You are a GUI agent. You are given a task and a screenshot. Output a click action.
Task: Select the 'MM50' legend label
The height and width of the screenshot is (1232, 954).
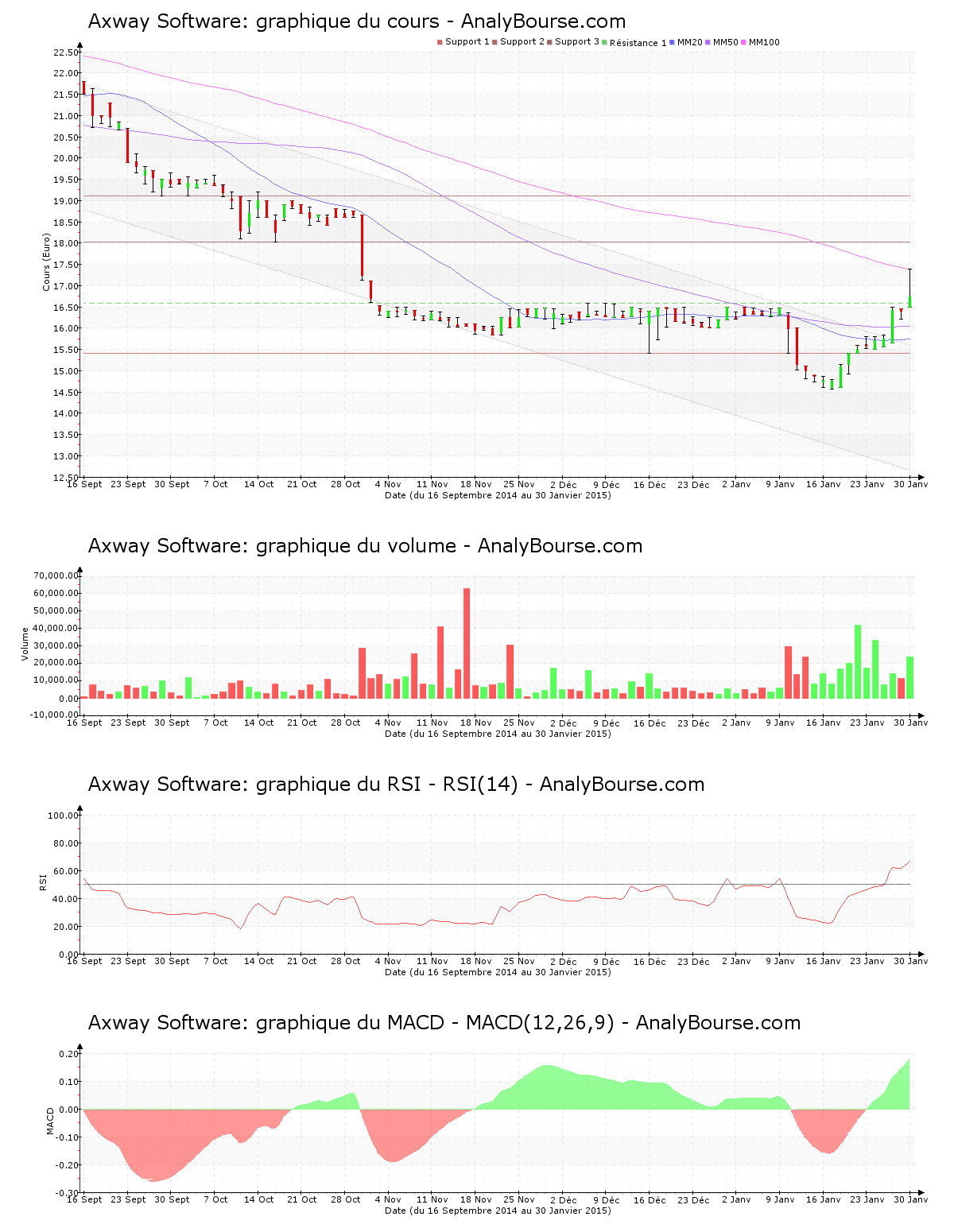tap(726, 42)
